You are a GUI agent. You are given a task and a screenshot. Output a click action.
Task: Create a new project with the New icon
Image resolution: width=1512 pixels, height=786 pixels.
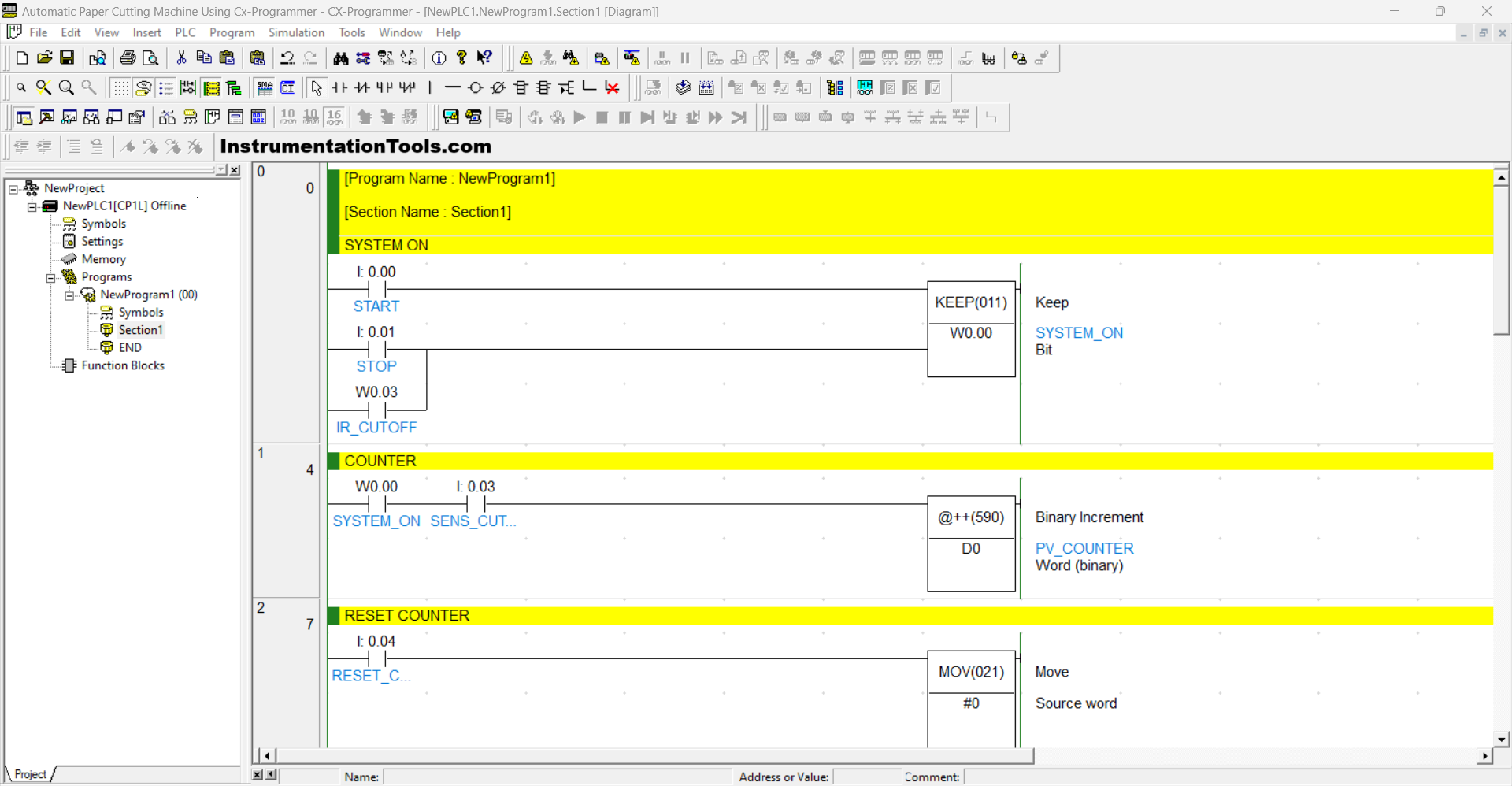tap(22, 58)
